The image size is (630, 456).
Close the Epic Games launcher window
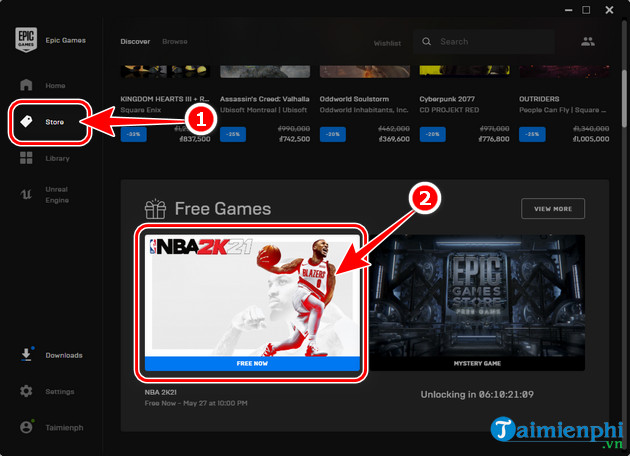[609, 10]
